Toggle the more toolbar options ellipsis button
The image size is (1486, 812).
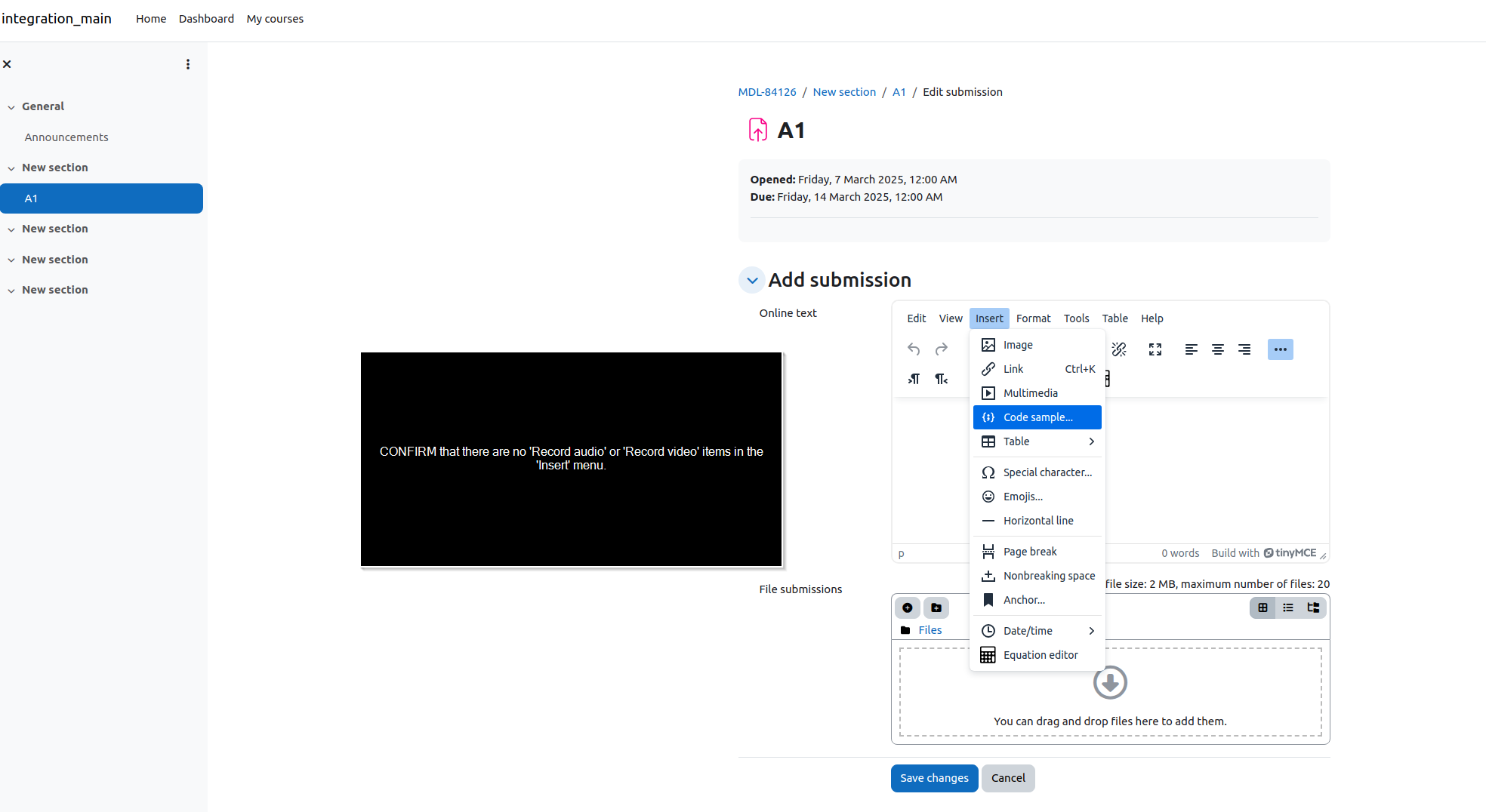click(x=1281, y=349)
